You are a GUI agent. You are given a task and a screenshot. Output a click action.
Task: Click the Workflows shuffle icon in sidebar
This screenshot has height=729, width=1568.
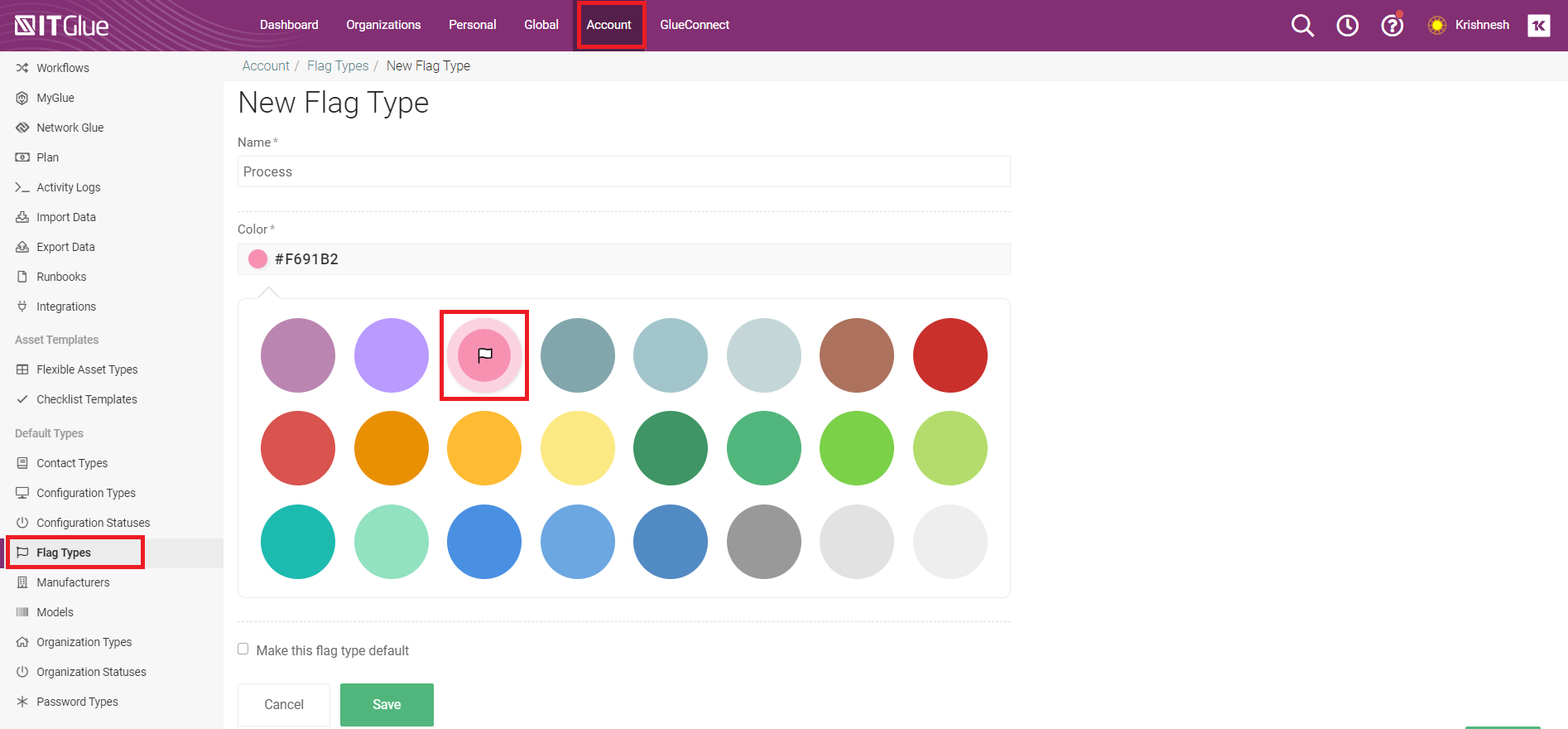coord(22,68)
